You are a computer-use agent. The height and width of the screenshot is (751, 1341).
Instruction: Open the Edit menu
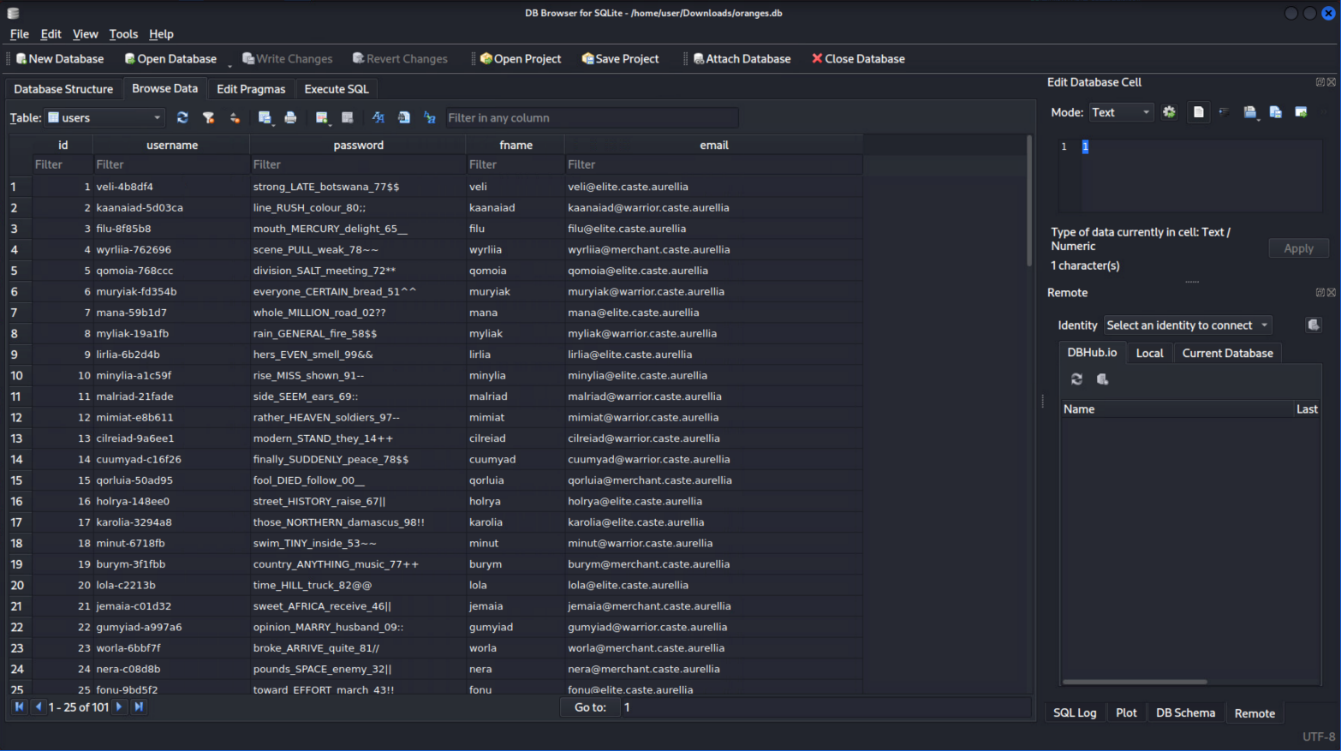51,34
